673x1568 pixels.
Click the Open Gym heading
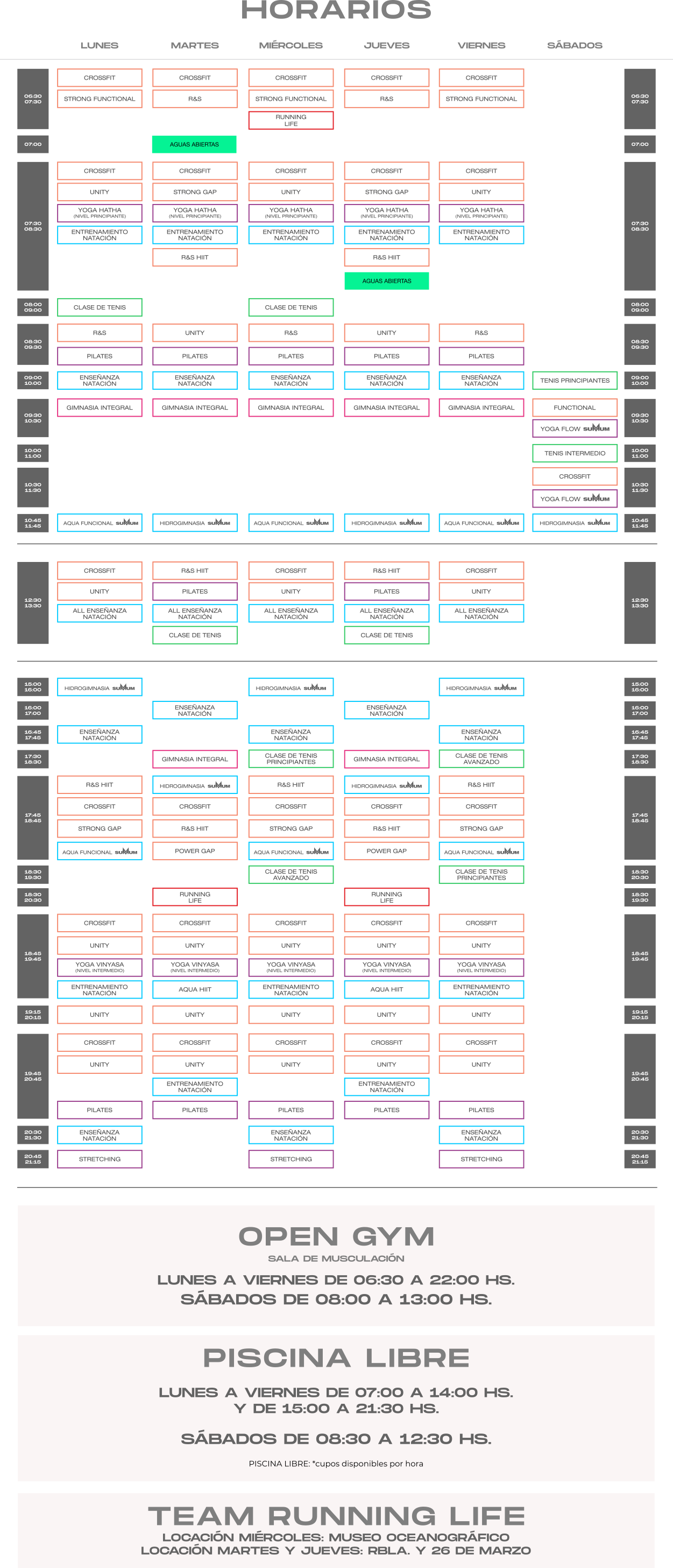tap(336, 1236)
